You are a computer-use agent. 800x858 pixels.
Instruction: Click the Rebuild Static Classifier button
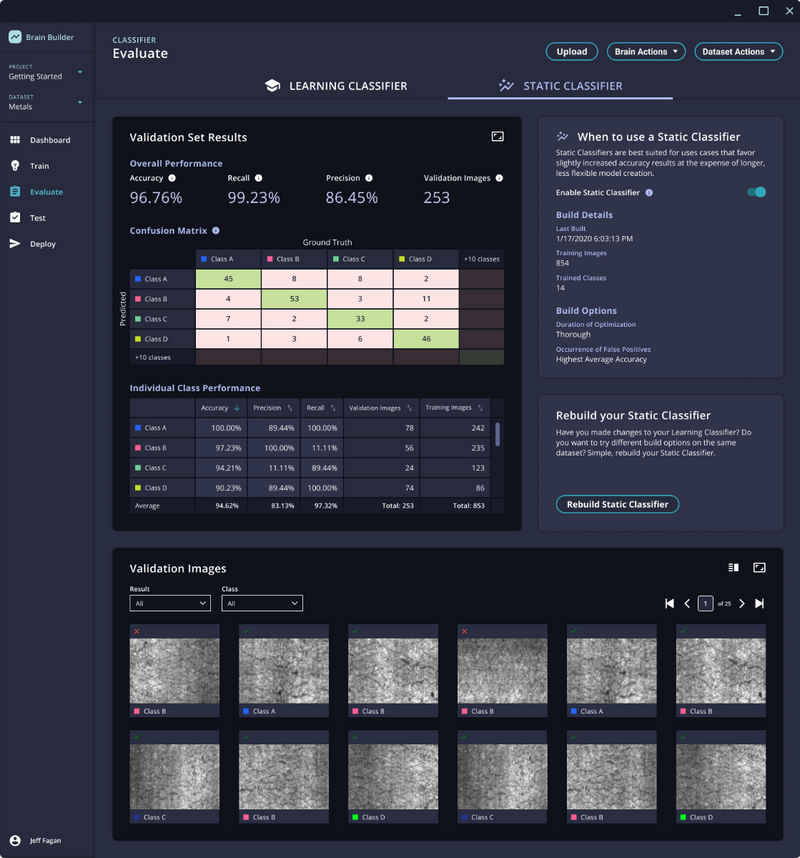(617, 504)
